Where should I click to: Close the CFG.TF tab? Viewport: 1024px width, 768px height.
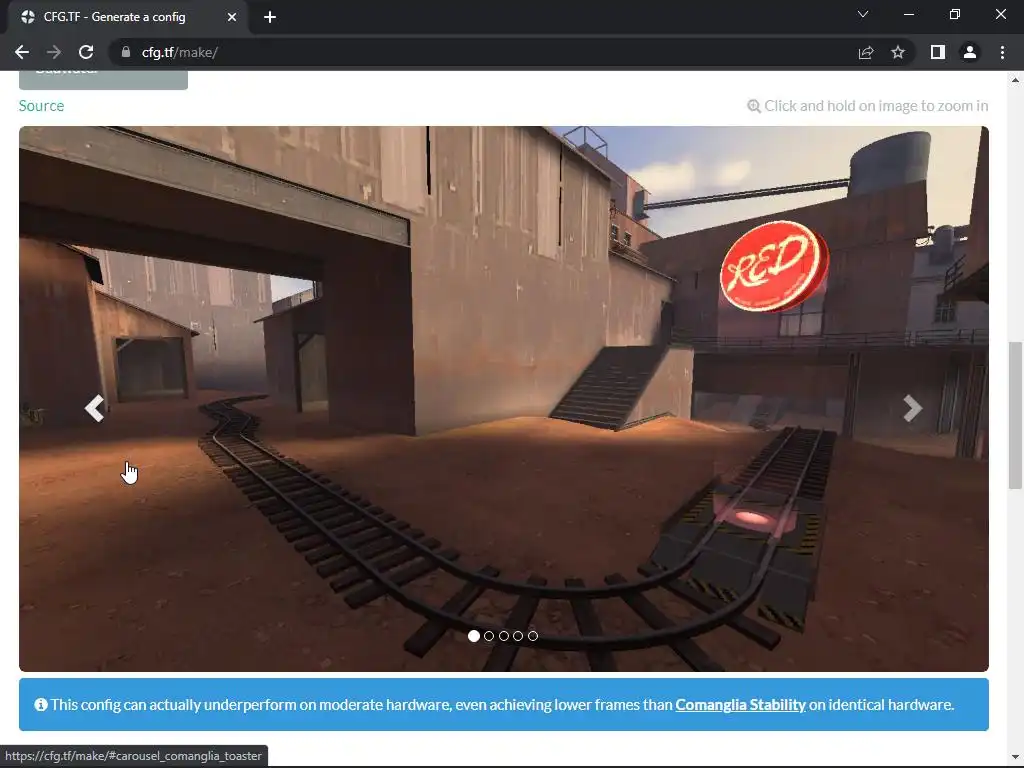pos(232,17)
